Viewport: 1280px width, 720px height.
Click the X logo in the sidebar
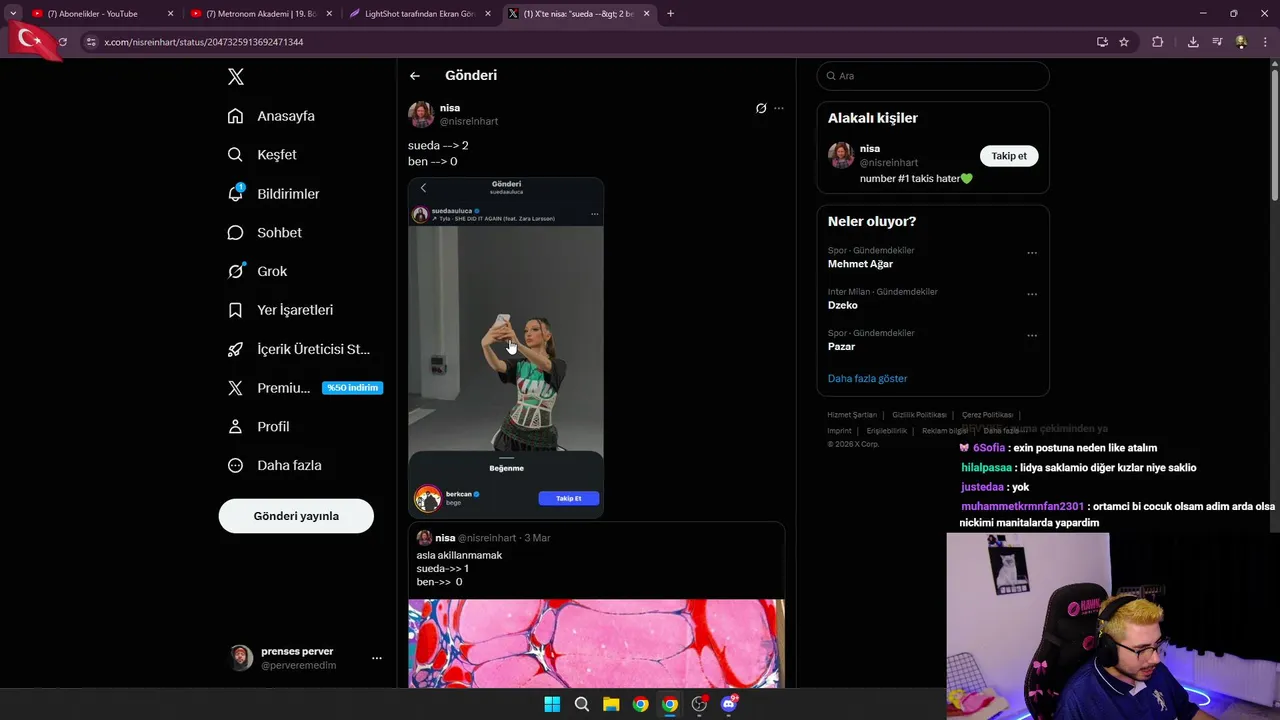pos(235,77)
